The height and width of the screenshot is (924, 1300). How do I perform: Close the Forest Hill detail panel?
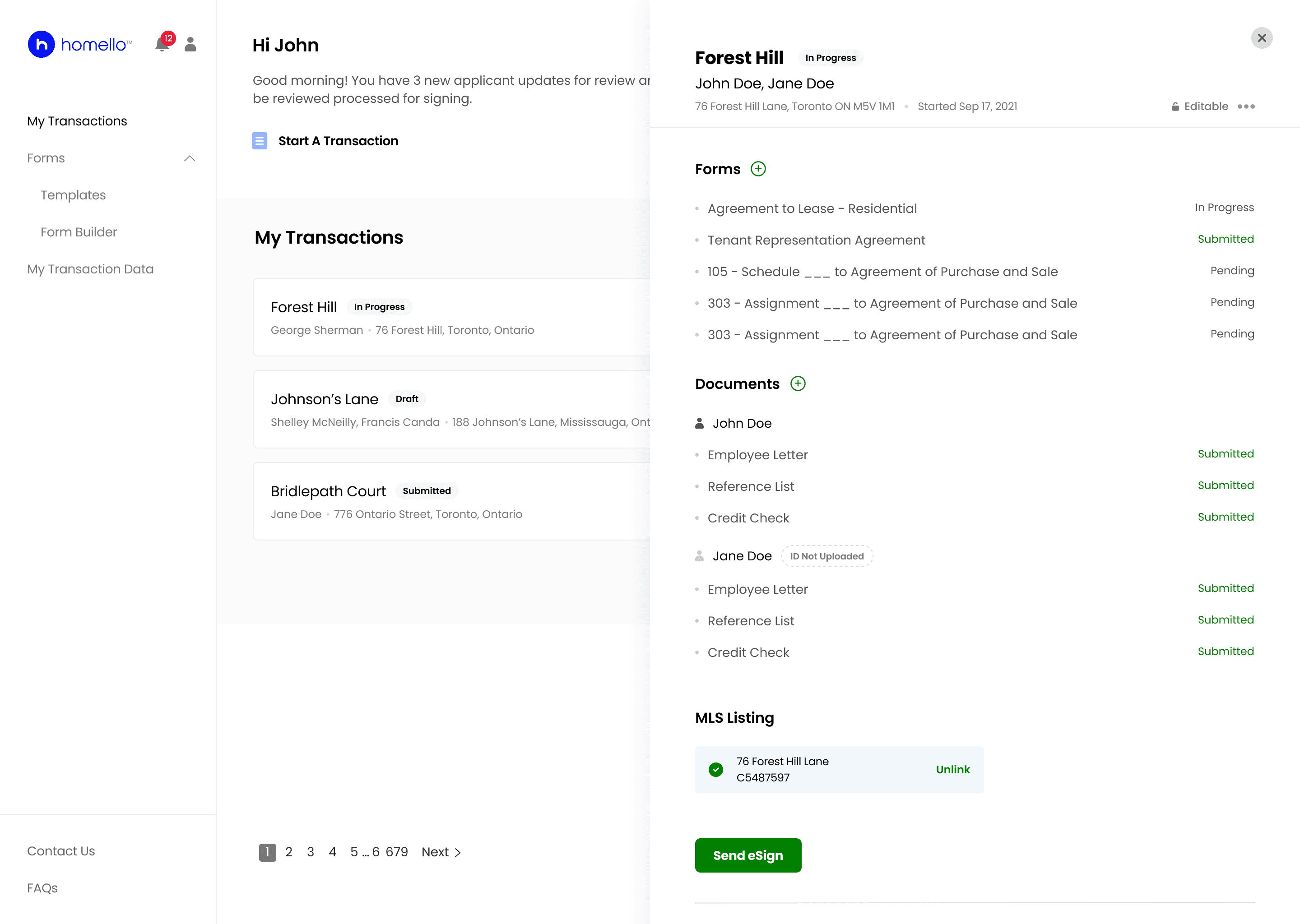click(x=1261, y=38)
